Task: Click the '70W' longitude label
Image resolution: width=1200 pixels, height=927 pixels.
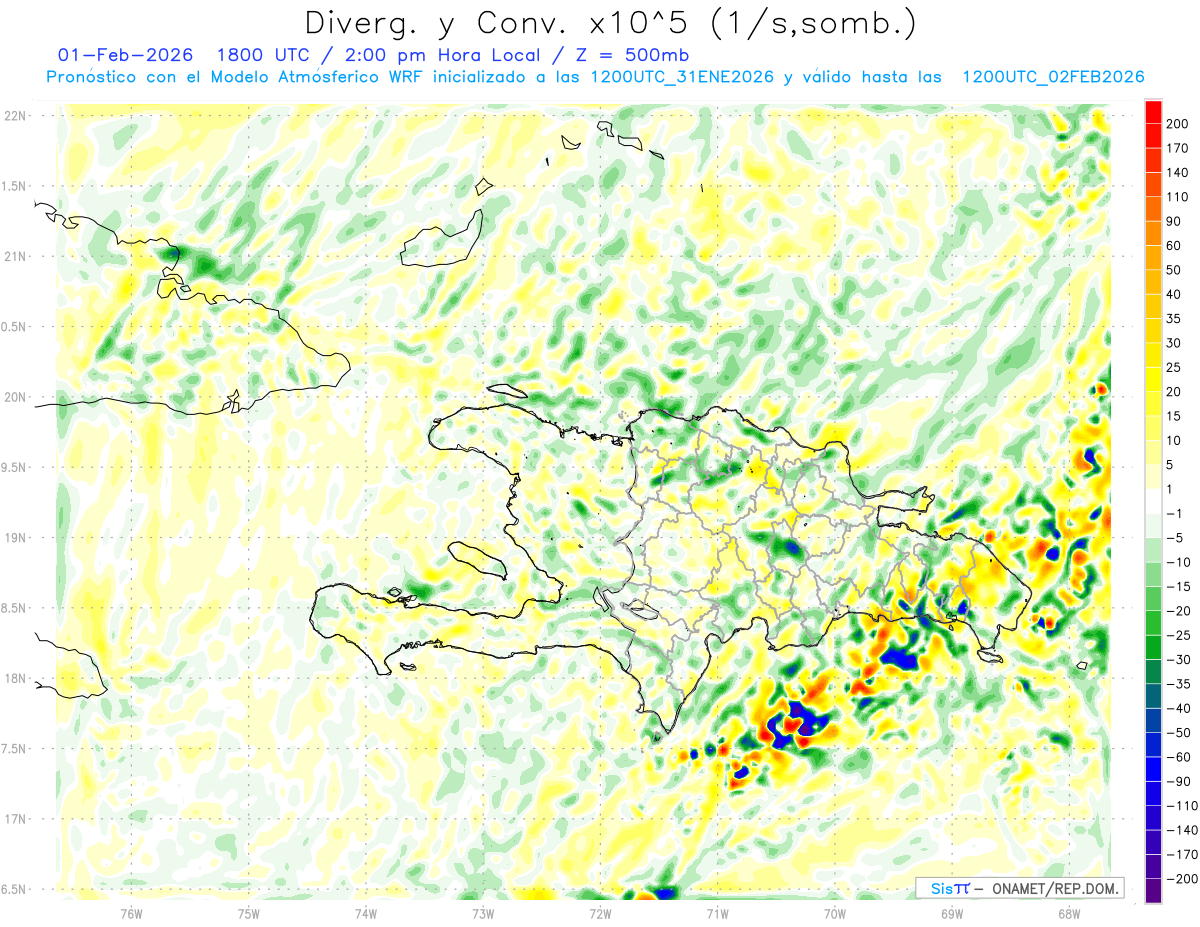Action: click(x=835, y=912)
